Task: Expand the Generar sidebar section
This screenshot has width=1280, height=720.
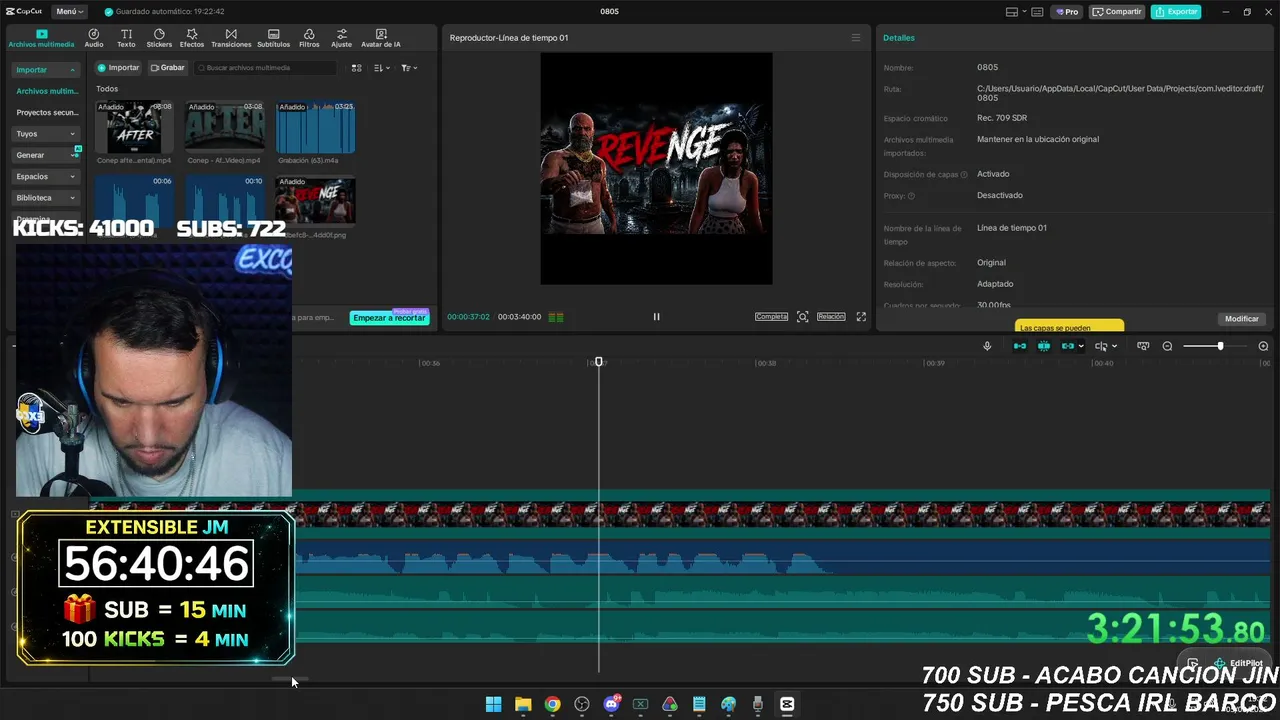Action: [x=45, y=155]
